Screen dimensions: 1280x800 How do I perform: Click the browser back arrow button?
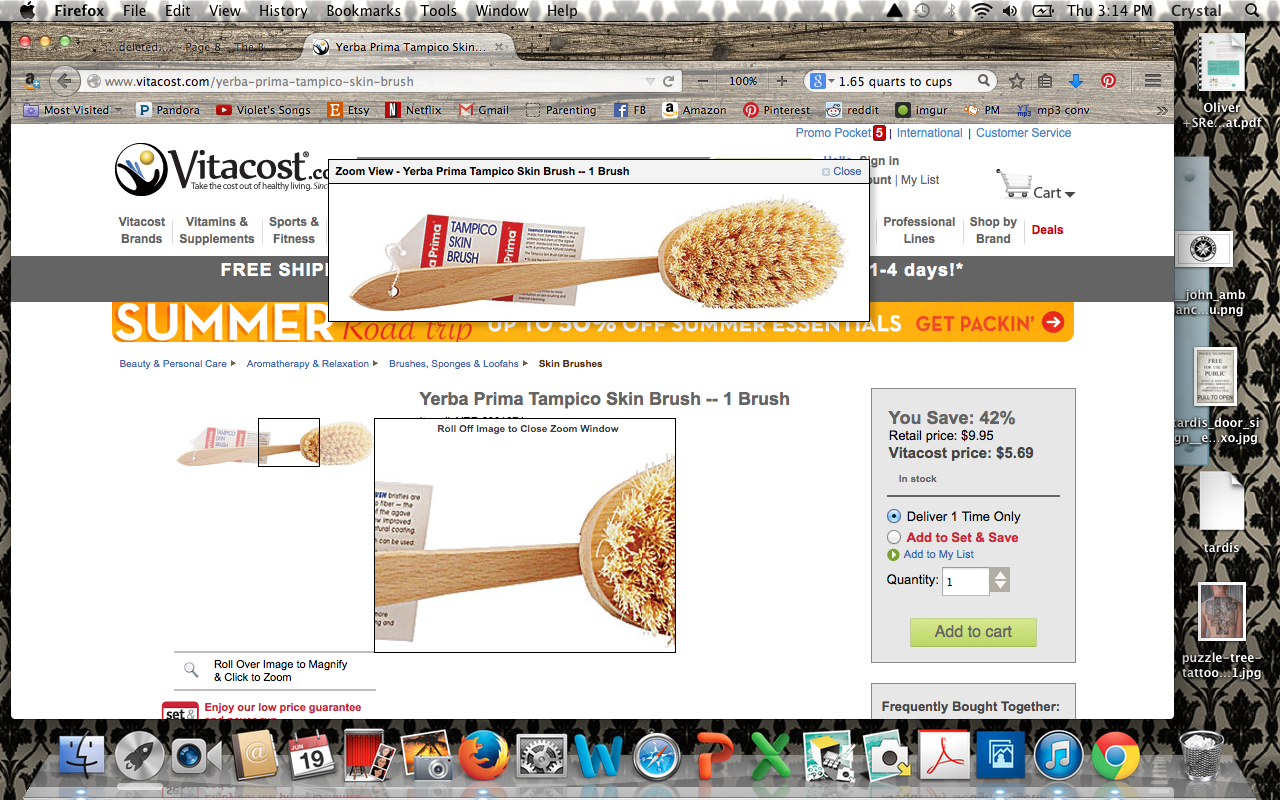65,81
